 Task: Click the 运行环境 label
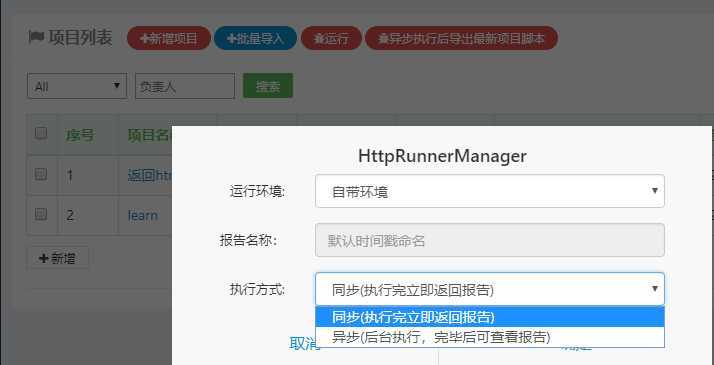pos(257,192)
